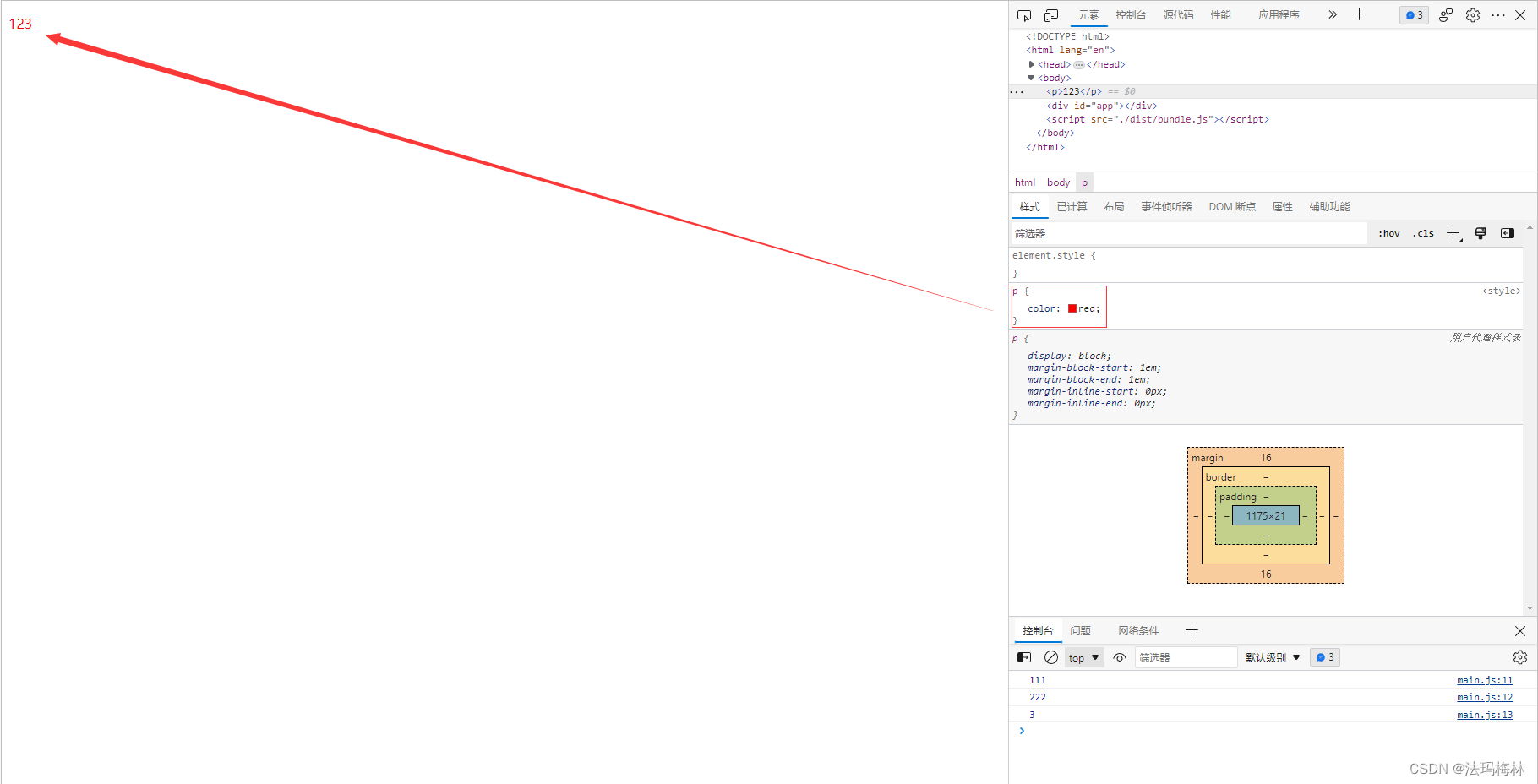
Task: Show more DevTools tabs chevron
Action: 1333,14
